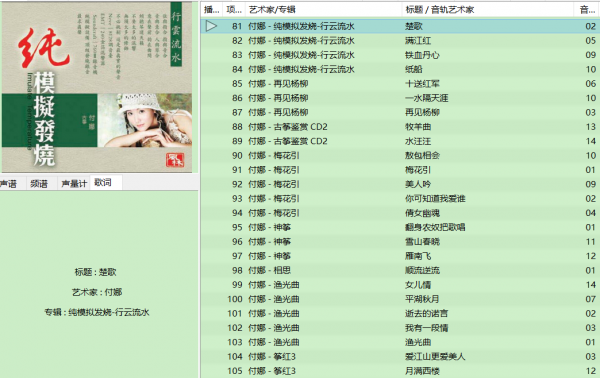Click the play indicator on track 81
The width and height of the screenshot is (600, 378).
coord(211,26)
